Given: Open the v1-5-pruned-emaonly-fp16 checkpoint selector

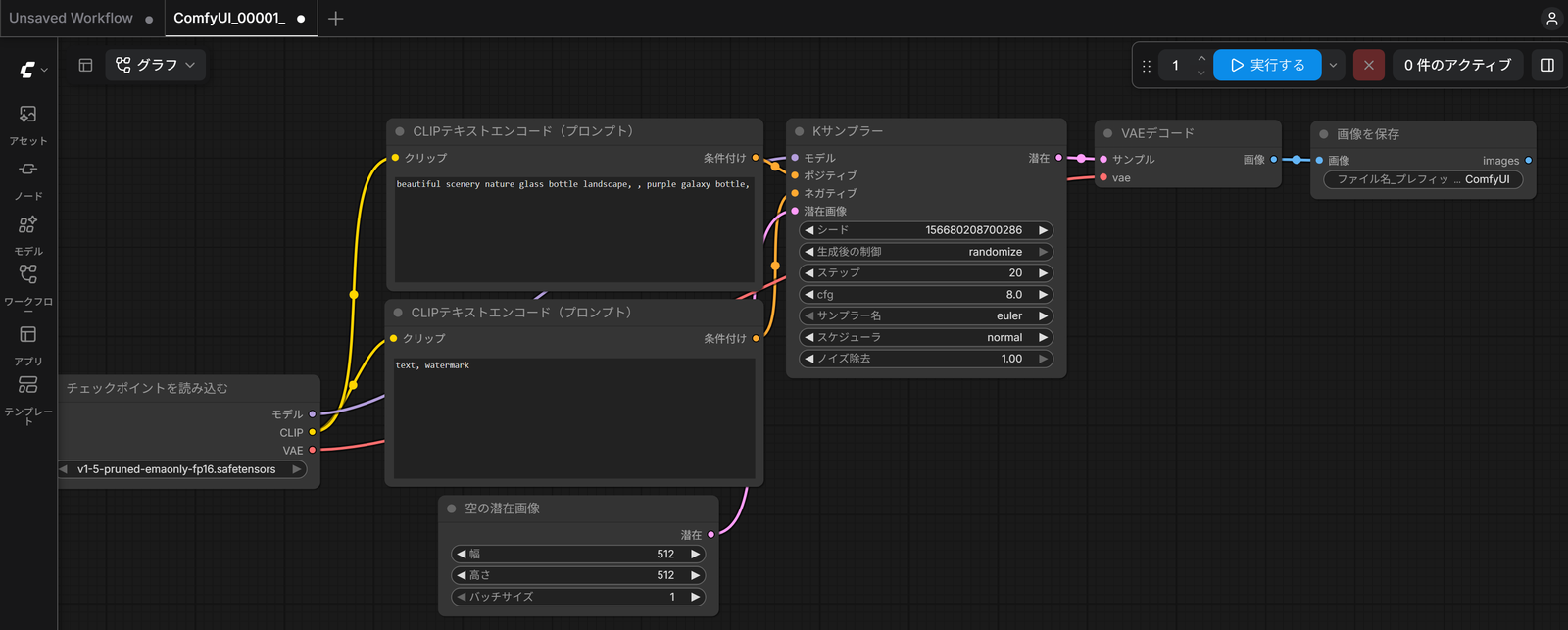Looking at the screenshot, I should click(181, 469).
